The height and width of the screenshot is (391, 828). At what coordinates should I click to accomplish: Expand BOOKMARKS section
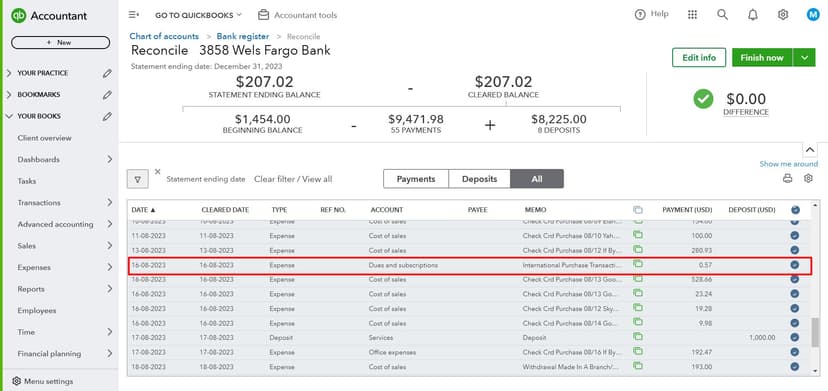click(x=9, y=95)
